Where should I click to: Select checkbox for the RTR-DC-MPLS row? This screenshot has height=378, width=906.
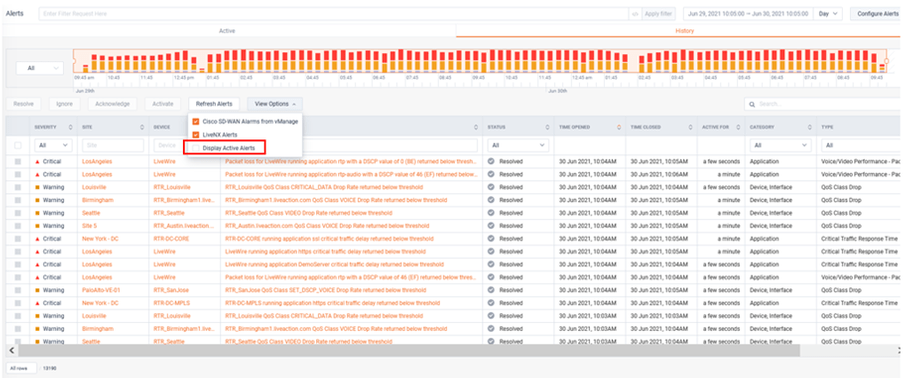18,303
